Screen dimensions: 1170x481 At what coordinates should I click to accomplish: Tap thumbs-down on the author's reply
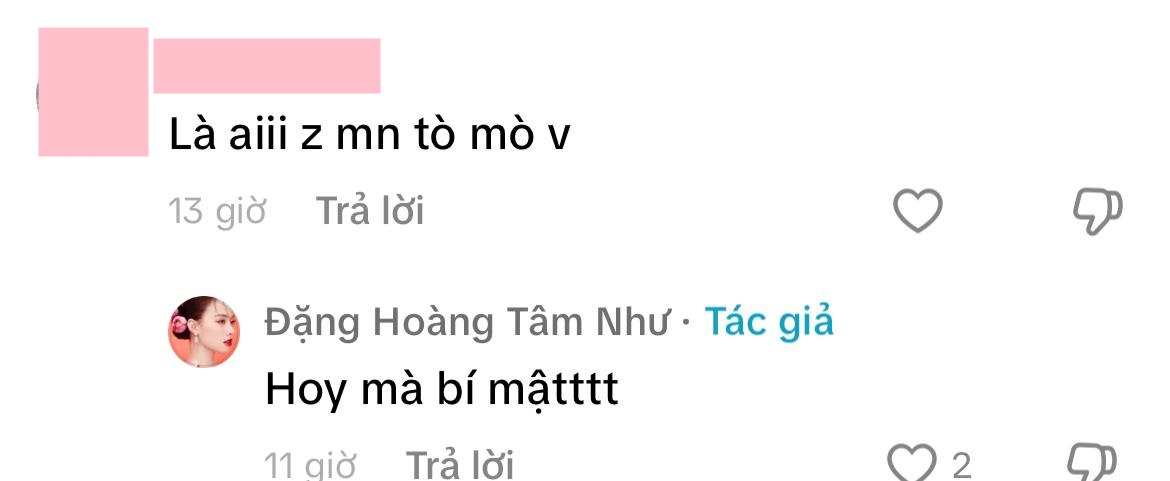point(1092,463)
